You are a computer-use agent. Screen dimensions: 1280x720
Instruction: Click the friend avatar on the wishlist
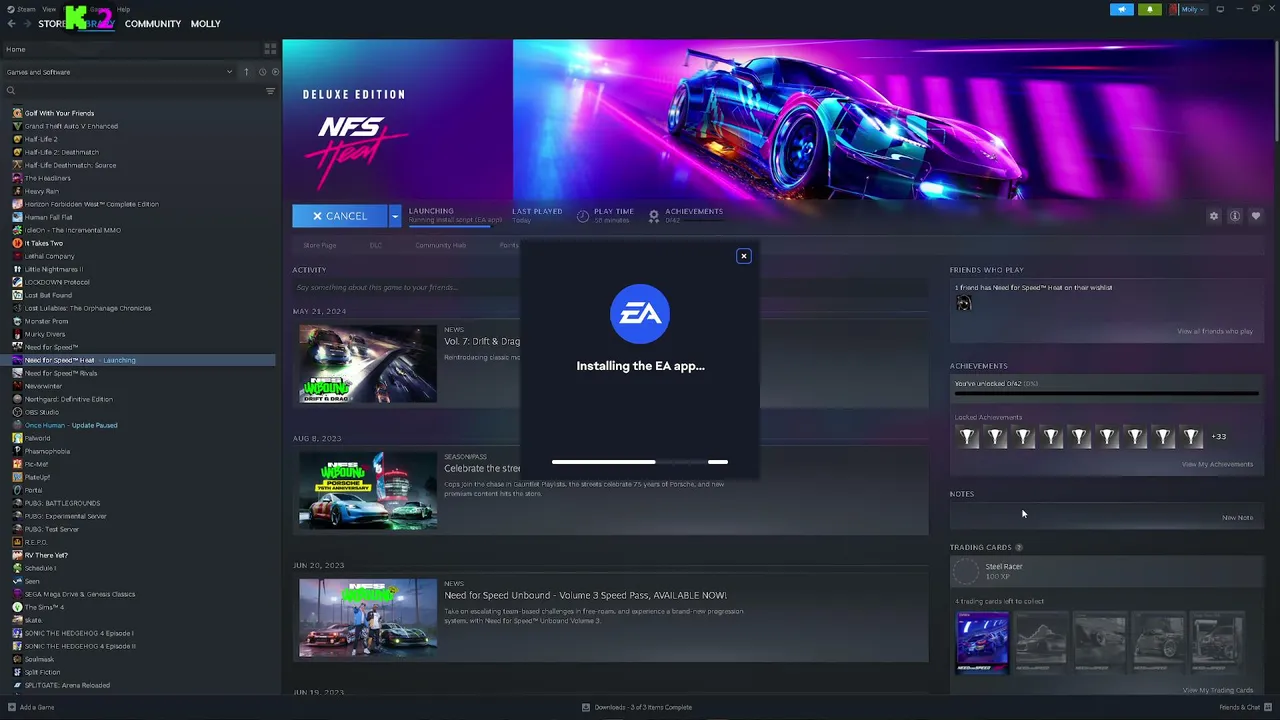(x=964, y=303)
